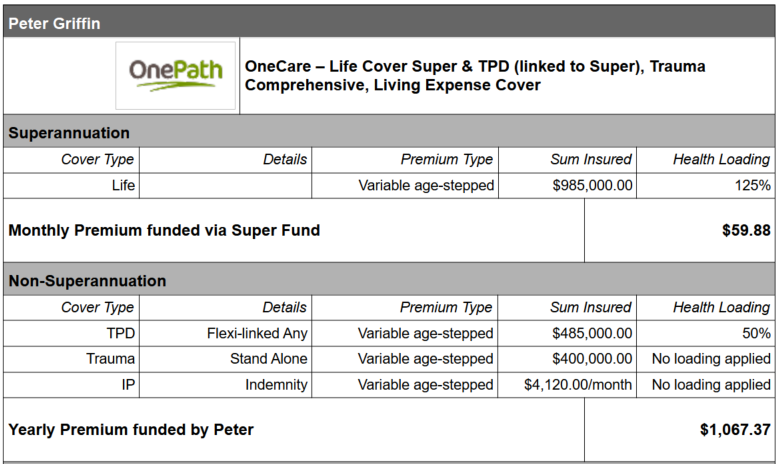Click the 50% TPD health loading cell
The width and height of the screenshot is (778, 464).
[755, 333]
